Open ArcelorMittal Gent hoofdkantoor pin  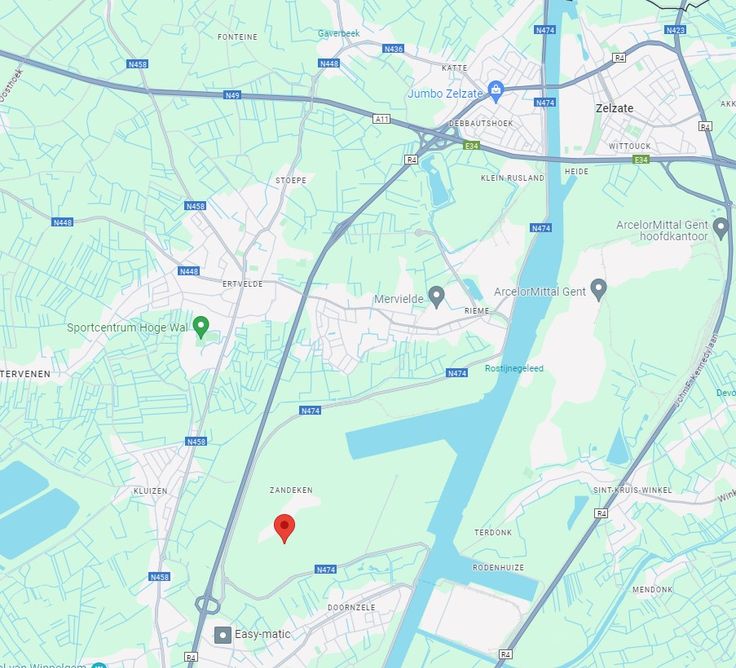point(721,229)
